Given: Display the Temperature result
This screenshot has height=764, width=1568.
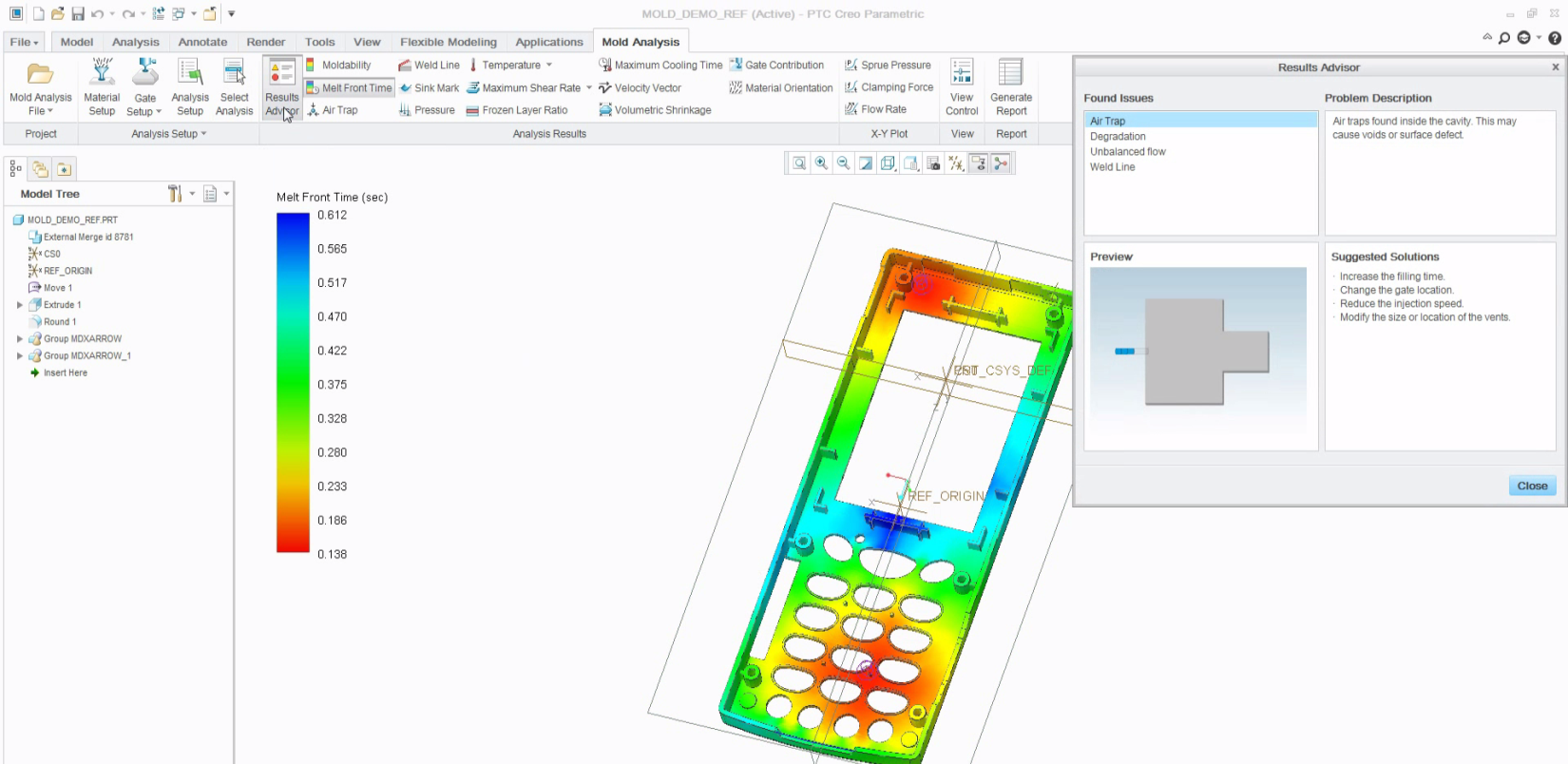Looking at the screenshot, I should click(504, 65).
